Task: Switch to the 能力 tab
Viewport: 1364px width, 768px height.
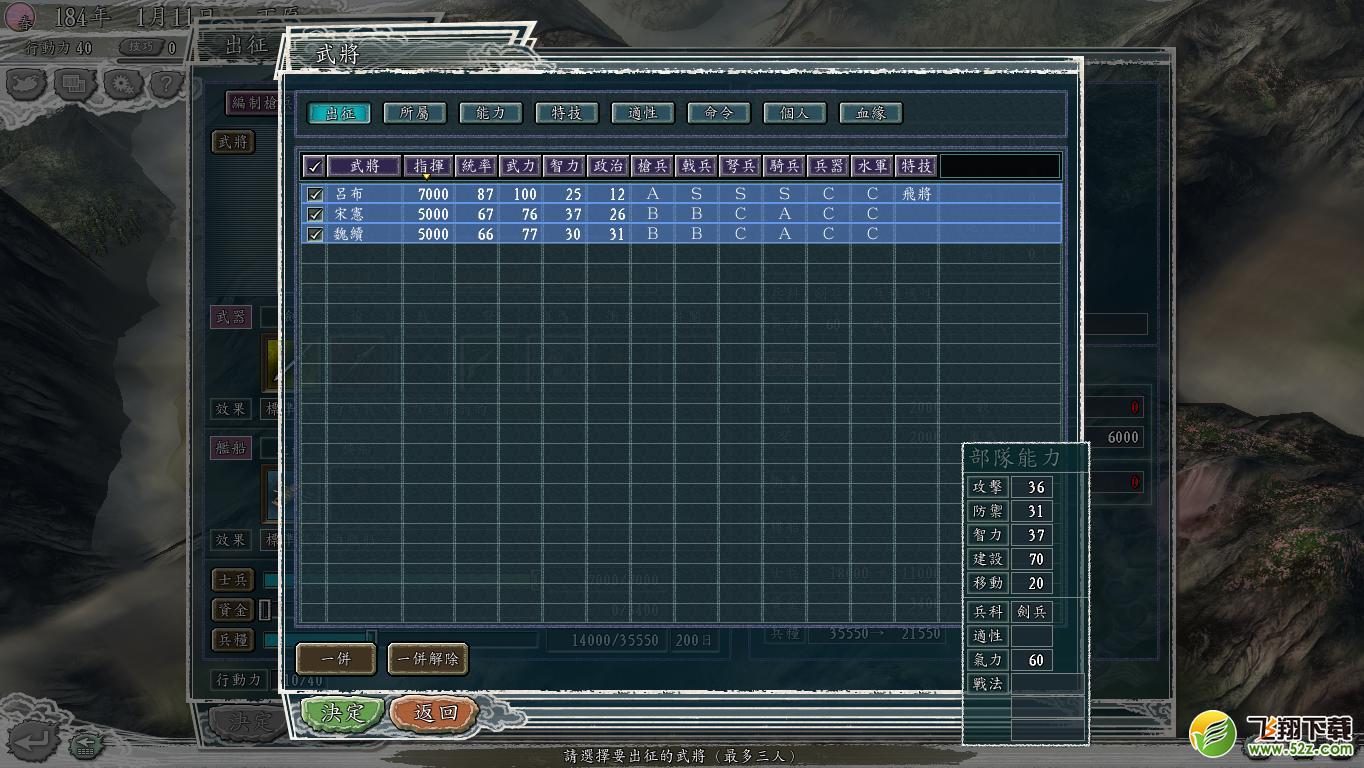Action: tap(491, 113)
